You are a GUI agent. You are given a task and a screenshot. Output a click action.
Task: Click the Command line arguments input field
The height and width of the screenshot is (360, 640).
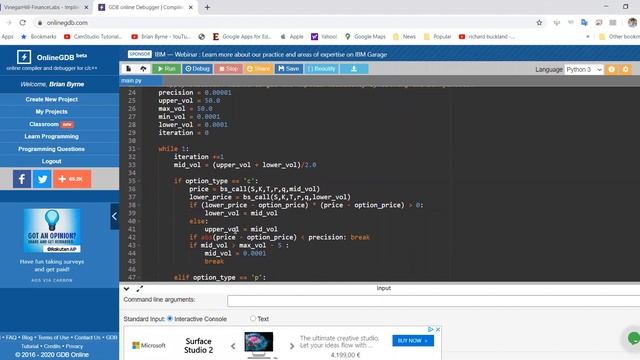tap(433, 301)
